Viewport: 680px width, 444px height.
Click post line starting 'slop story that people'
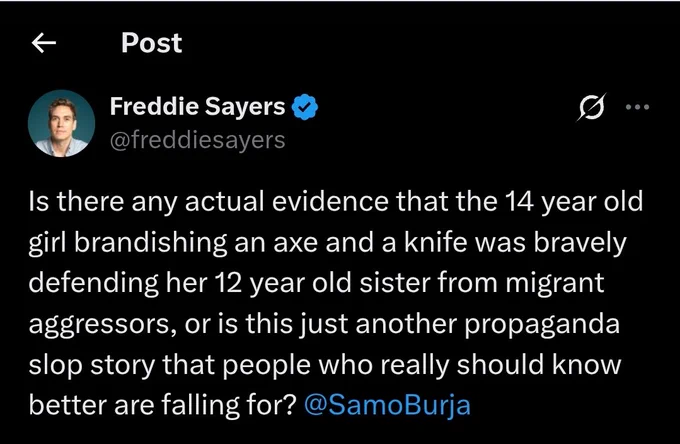325,365
